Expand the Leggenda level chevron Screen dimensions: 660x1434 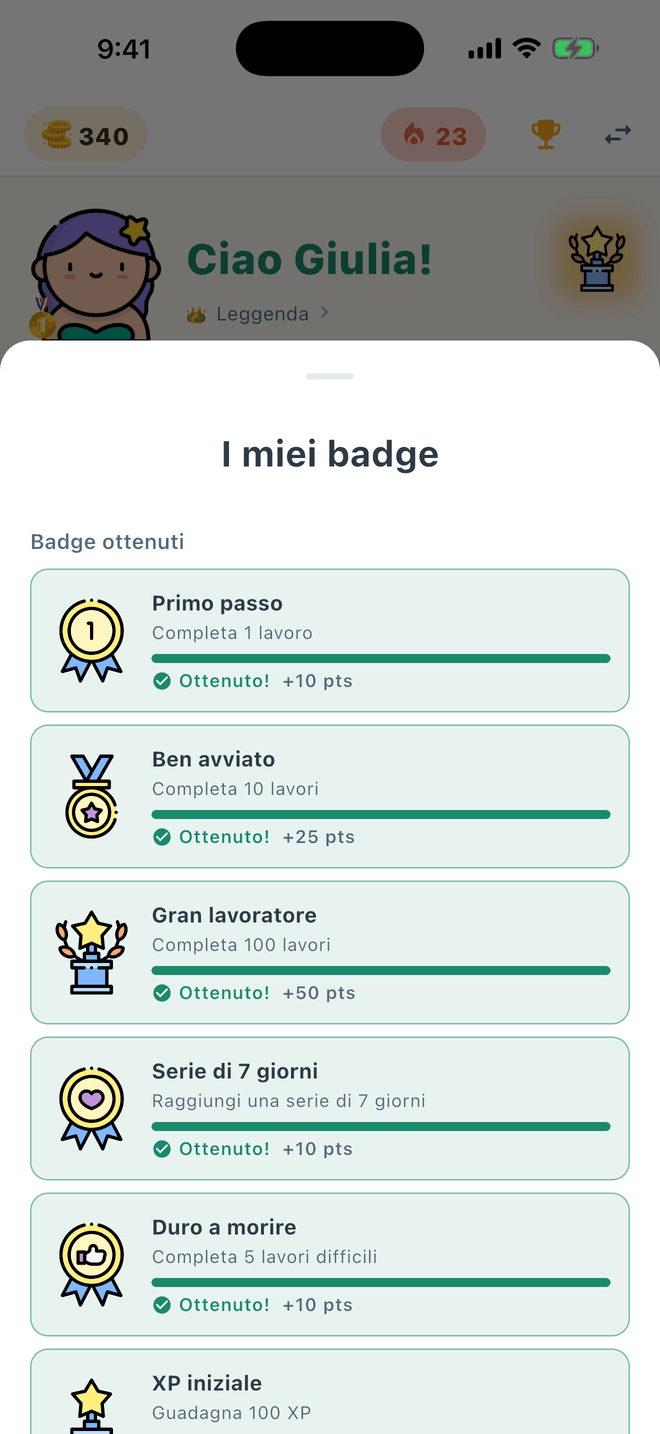tap(324, 313)
